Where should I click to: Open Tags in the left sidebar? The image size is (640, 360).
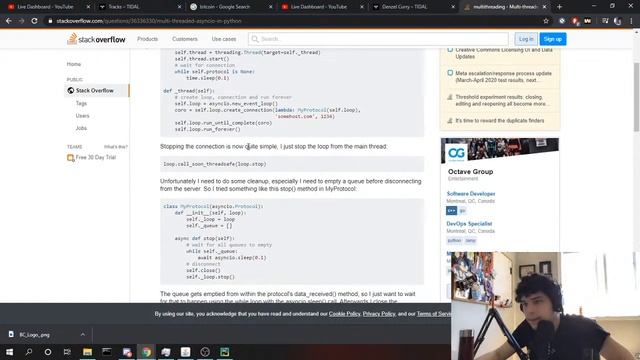81,103
